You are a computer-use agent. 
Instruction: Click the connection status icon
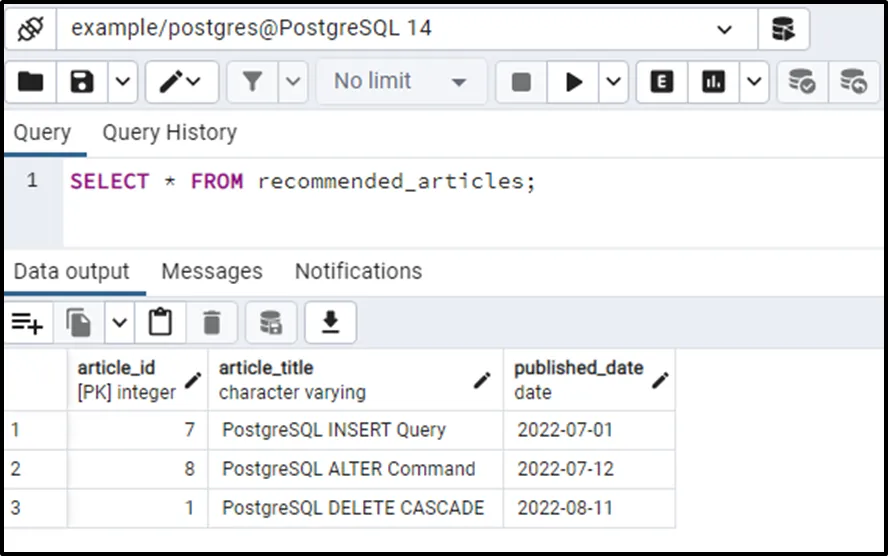click(31, 29)
